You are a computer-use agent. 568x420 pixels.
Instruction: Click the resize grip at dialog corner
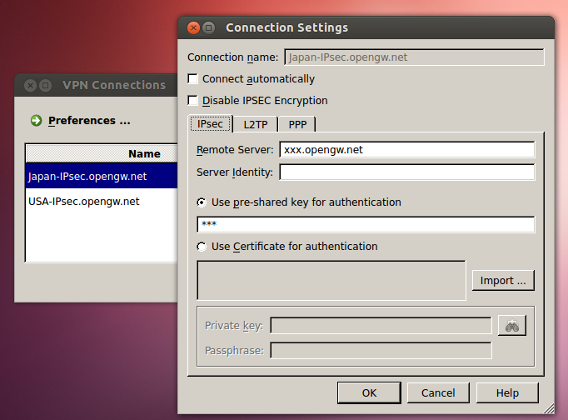pyautogui.click(x=549, y=408)
